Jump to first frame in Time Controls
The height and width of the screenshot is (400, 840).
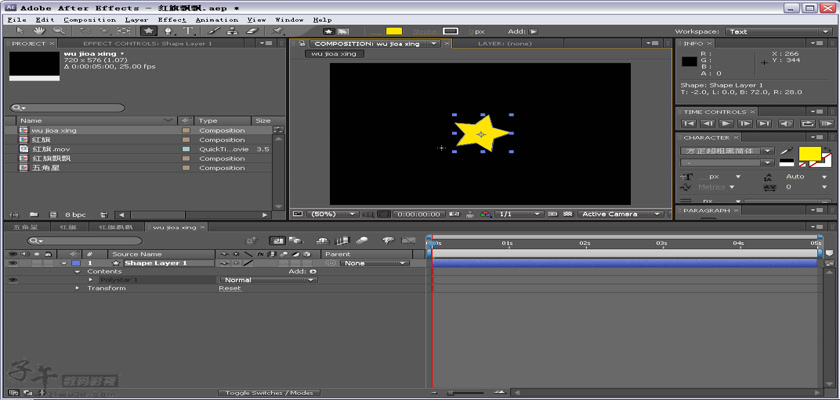(689, 123)
